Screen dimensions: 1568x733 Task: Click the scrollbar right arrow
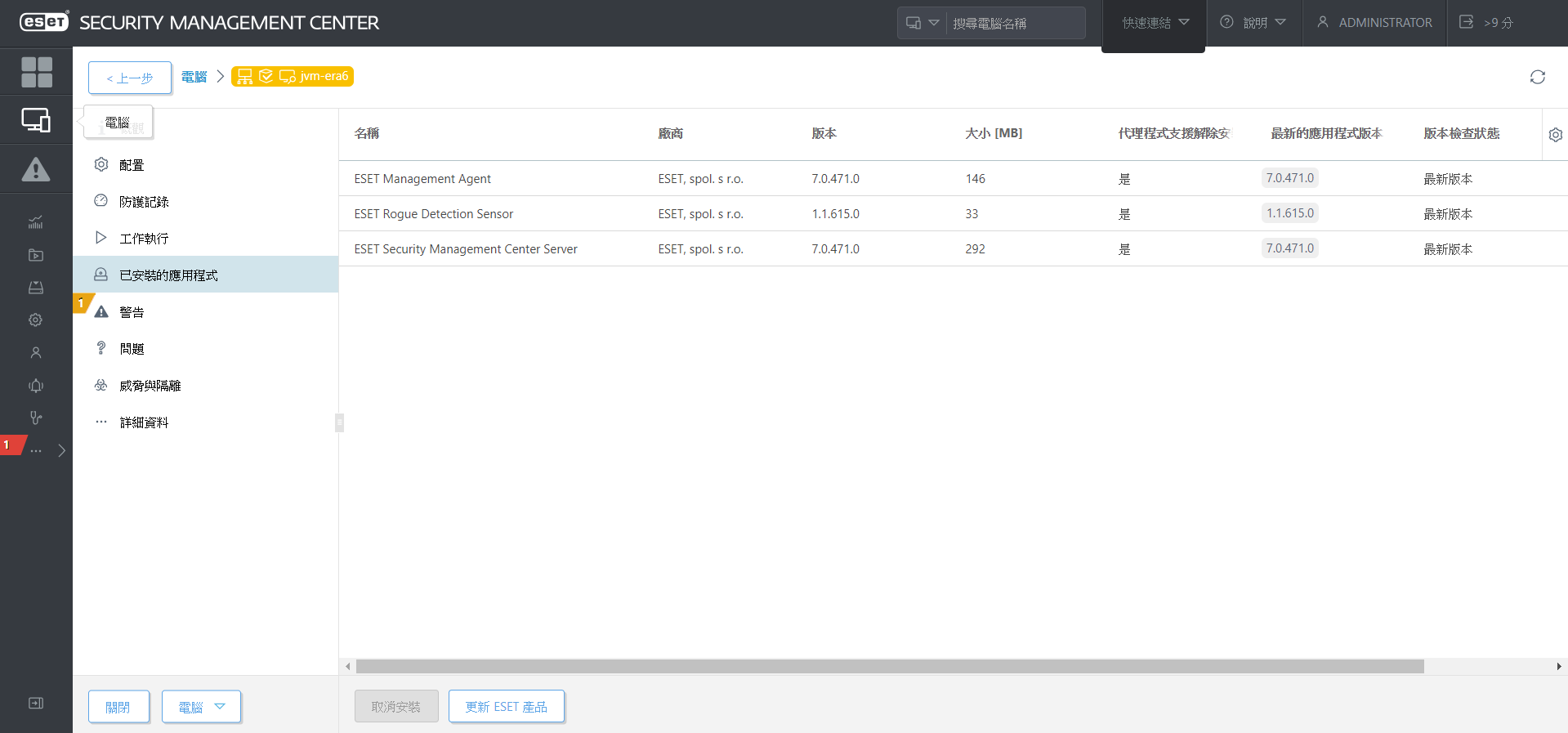[x=1559, y=667]
